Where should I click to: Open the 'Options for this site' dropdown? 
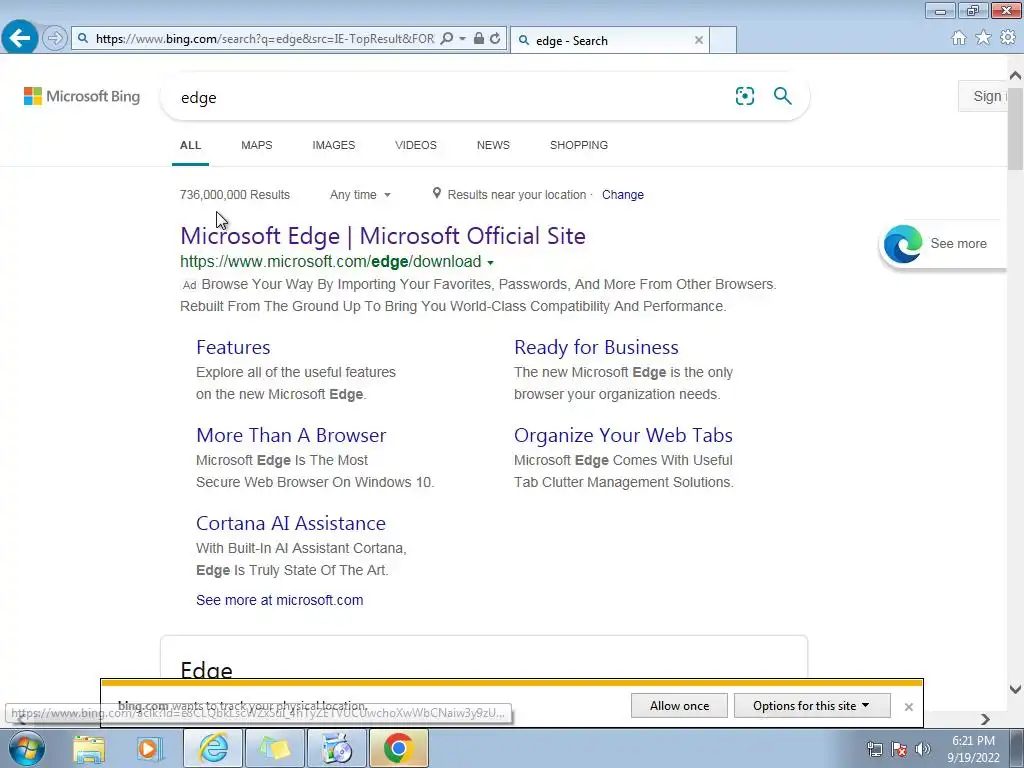[812, 705]
